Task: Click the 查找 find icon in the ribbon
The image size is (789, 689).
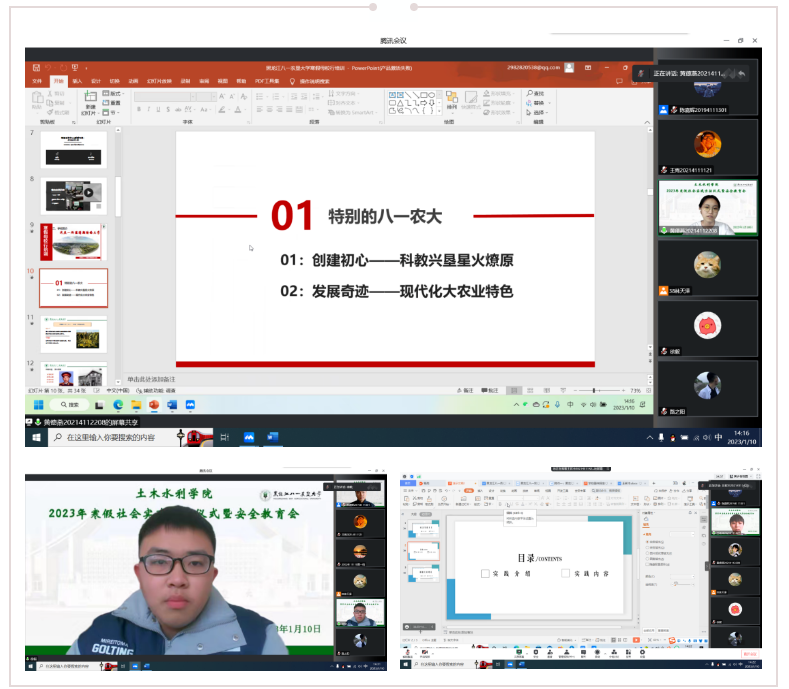Action: point(529,93)
